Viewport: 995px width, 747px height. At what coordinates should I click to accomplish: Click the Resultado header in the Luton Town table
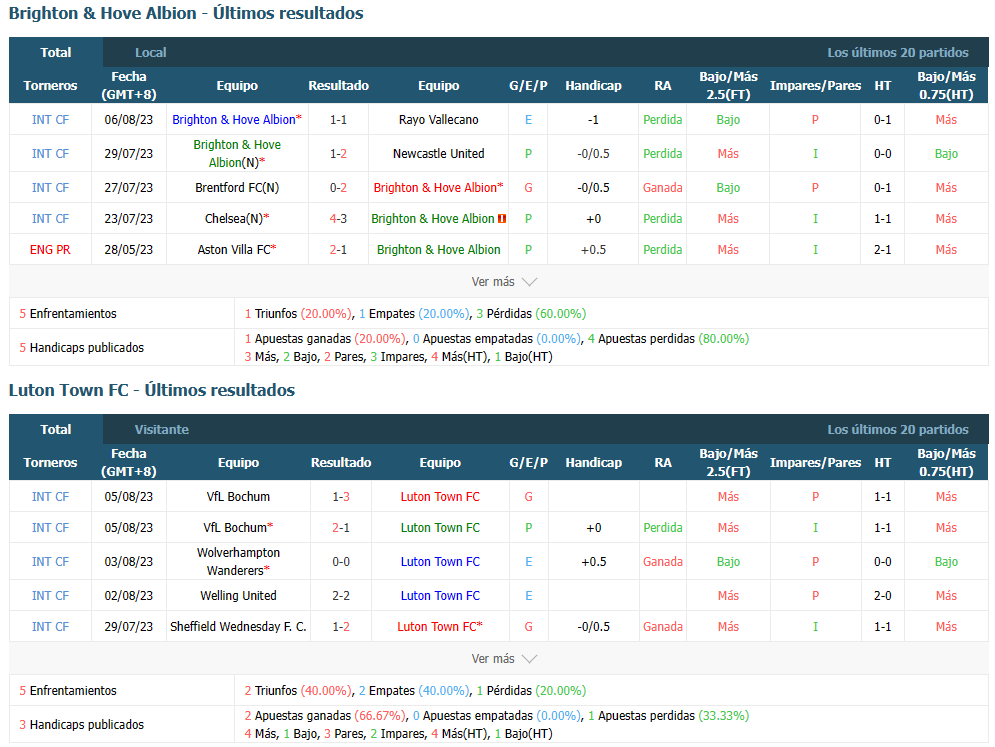point(341,463)
